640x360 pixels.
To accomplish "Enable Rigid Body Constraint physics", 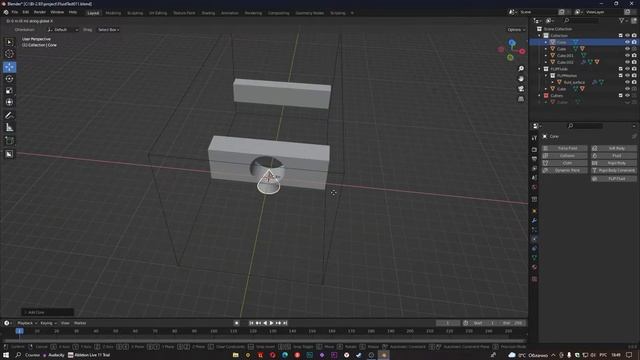I will pyautogui.click(x=614, y=170).
